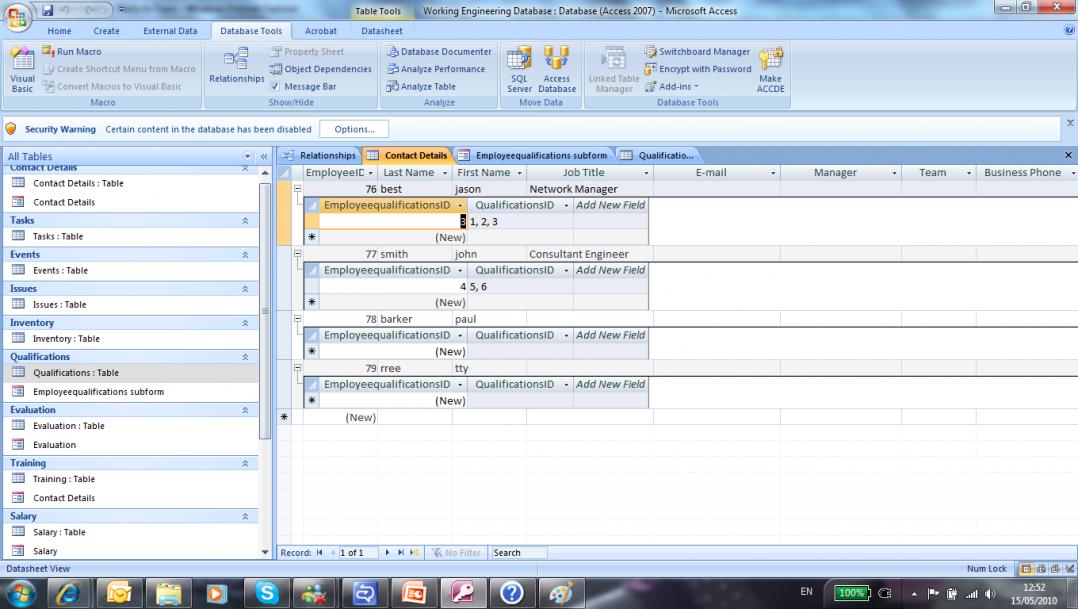Switch to Home ribbon tab
The height and width of the screenshot is (609, 1078).
click(59, 31)
